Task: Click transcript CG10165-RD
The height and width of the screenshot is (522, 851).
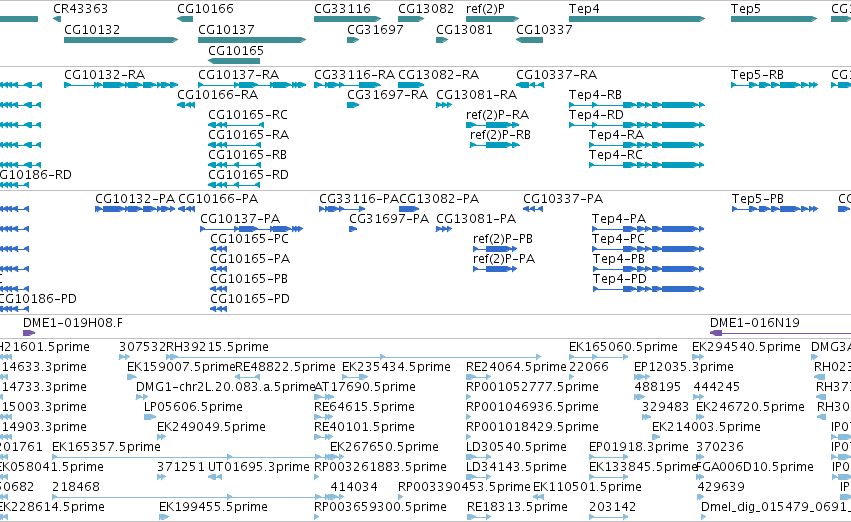Action: click(x=234, y=186)
